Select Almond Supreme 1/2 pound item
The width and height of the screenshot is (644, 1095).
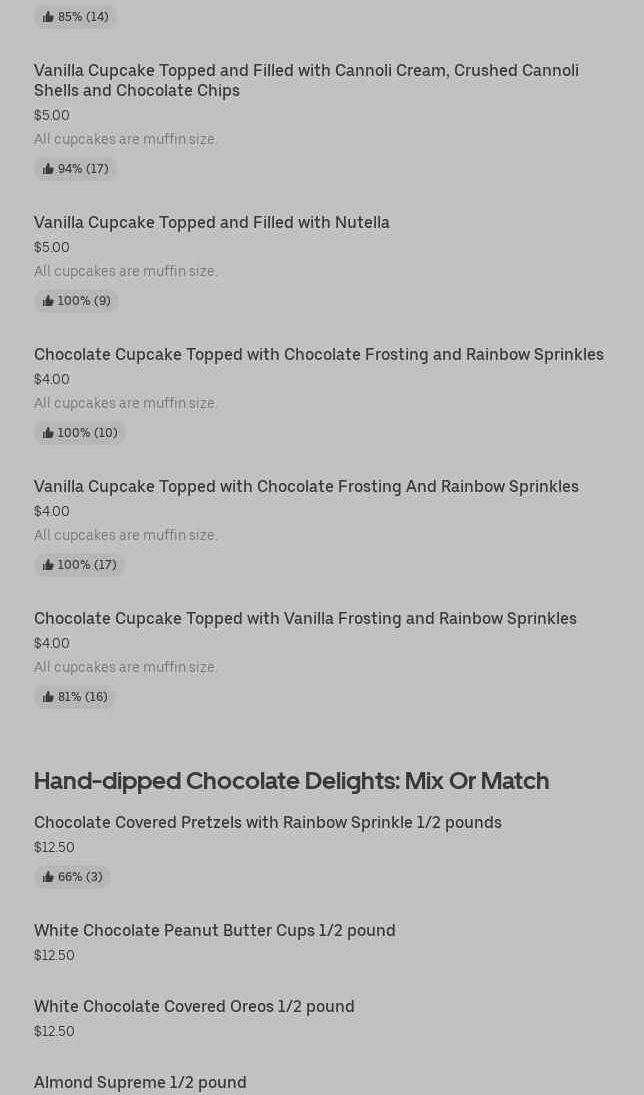[140, 1082]
